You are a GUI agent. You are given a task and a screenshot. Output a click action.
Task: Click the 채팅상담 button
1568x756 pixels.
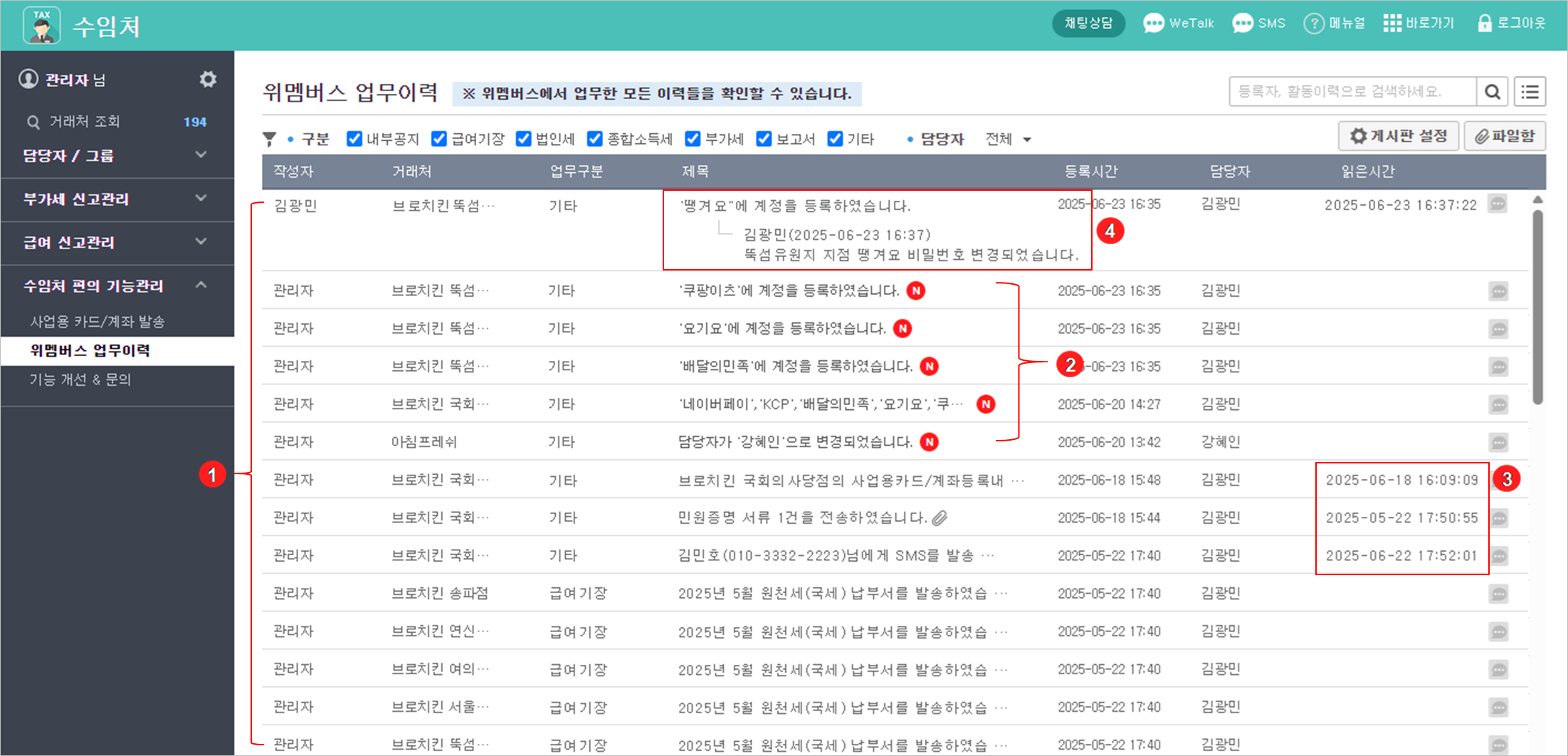click(x=1088, y=23)
